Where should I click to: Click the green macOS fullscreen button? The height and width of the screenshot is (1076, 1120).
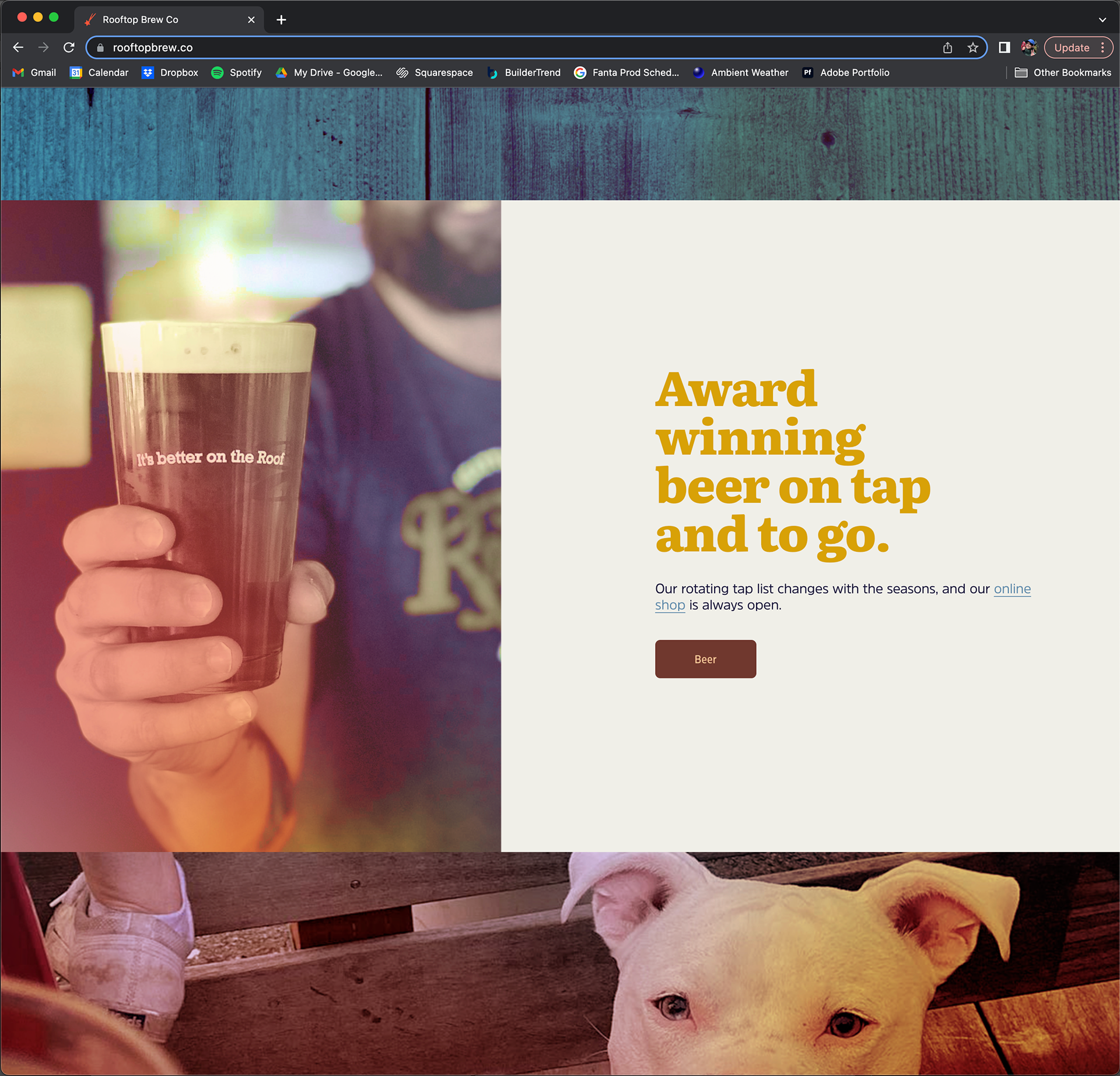(x=54, y=17)
